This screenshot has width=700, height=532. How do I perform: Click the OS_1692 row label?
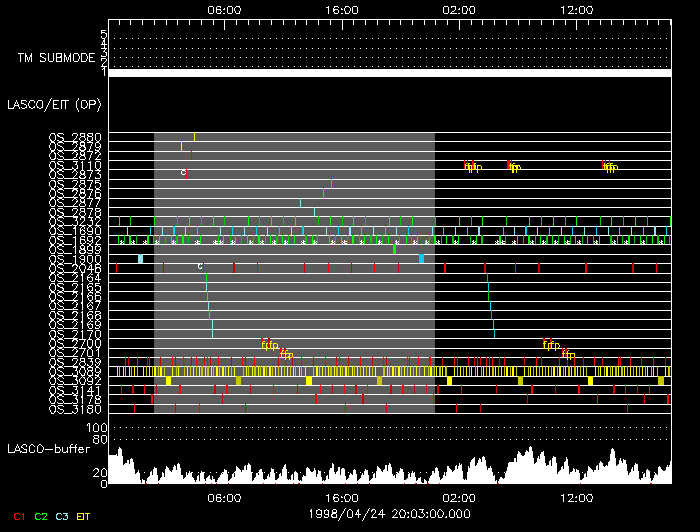(x=75, y=240)
